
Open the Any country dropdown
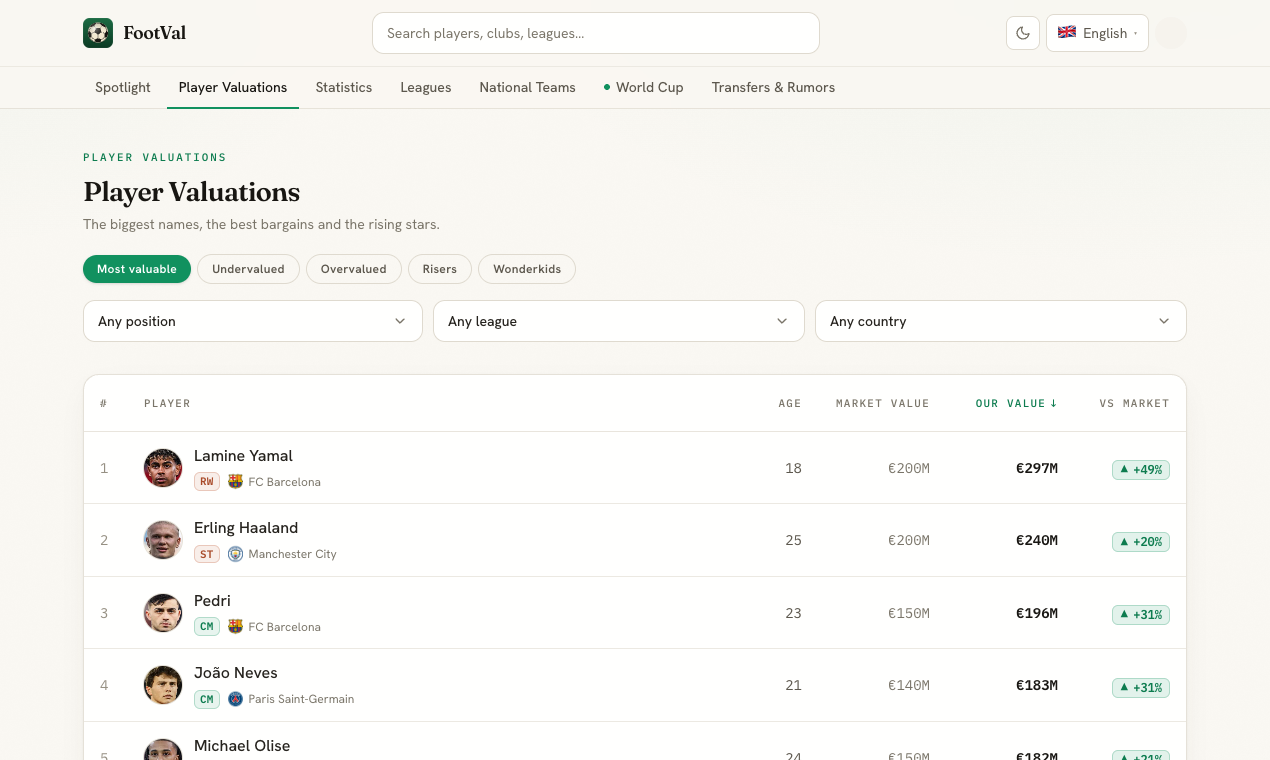pos(1001,321)
